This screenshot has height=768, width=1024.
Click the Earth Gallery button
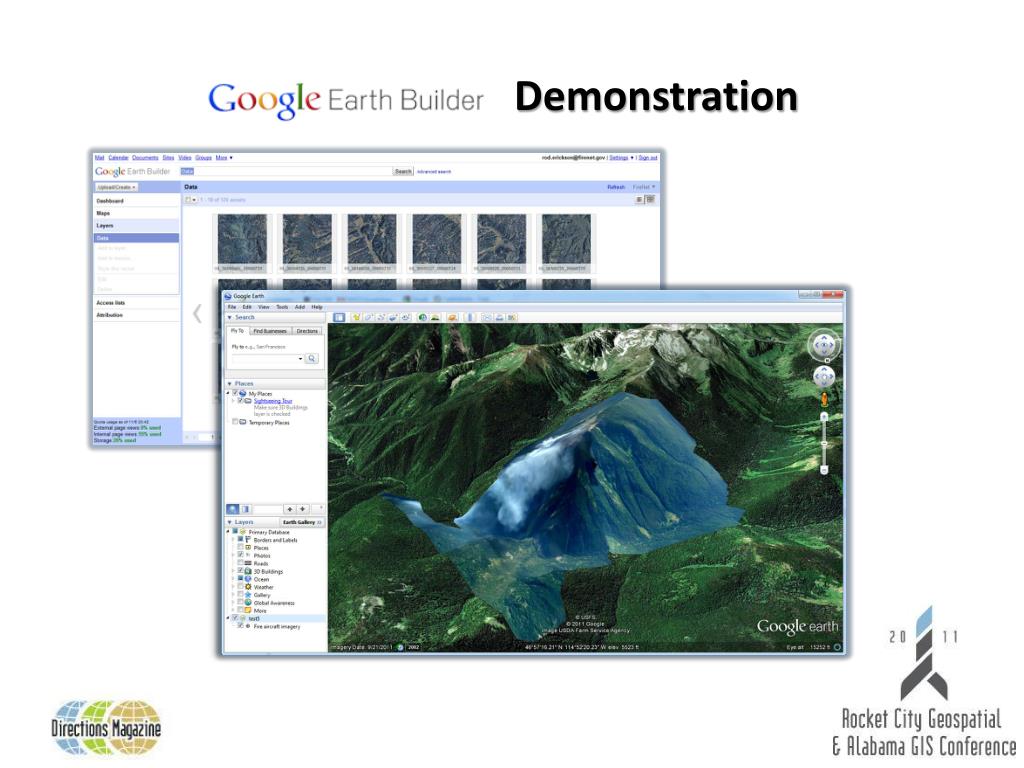(302, 522)
